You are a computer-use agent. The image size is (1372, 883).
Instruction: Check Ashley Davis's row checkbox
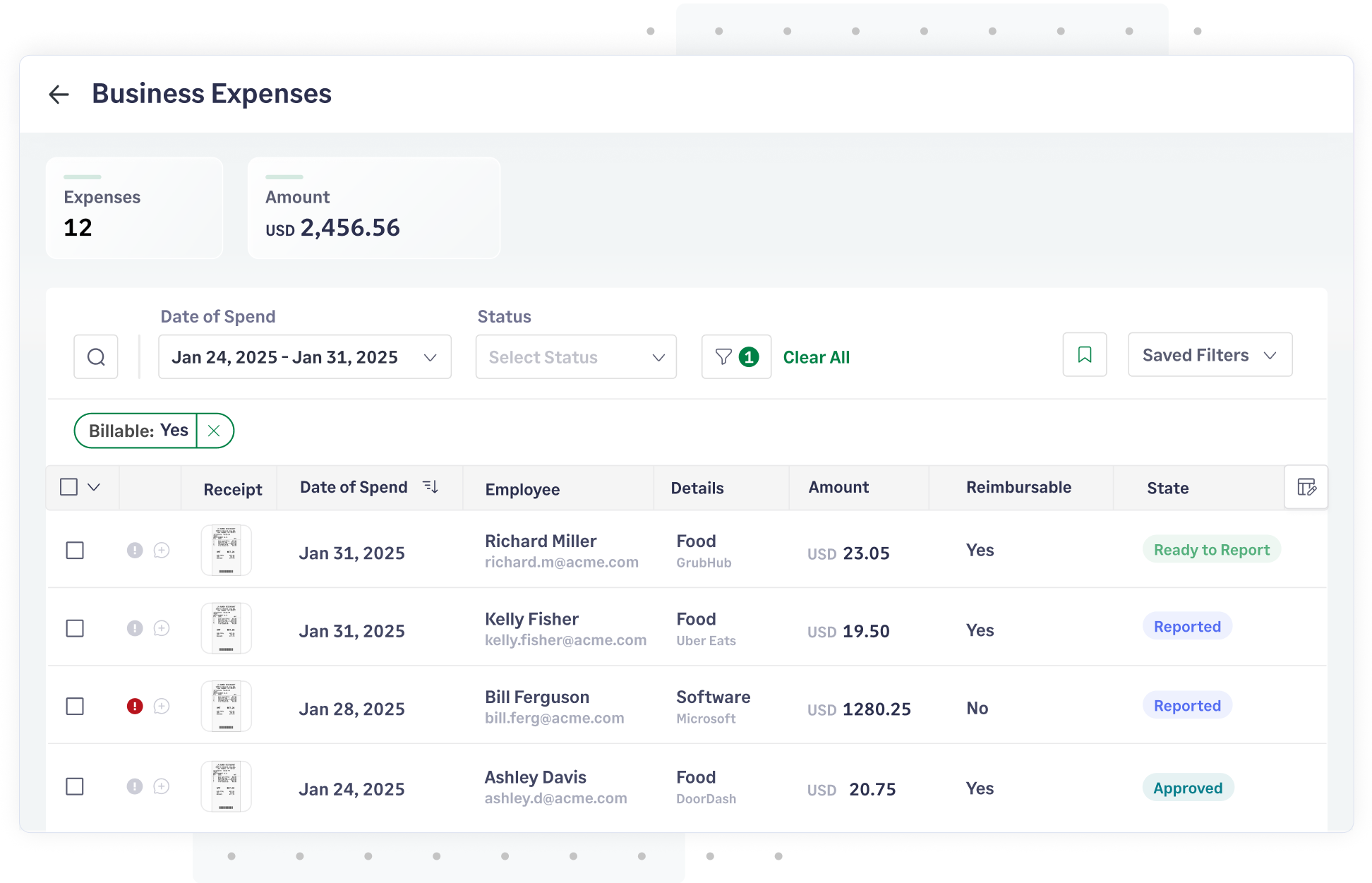(x=75, y=786)
